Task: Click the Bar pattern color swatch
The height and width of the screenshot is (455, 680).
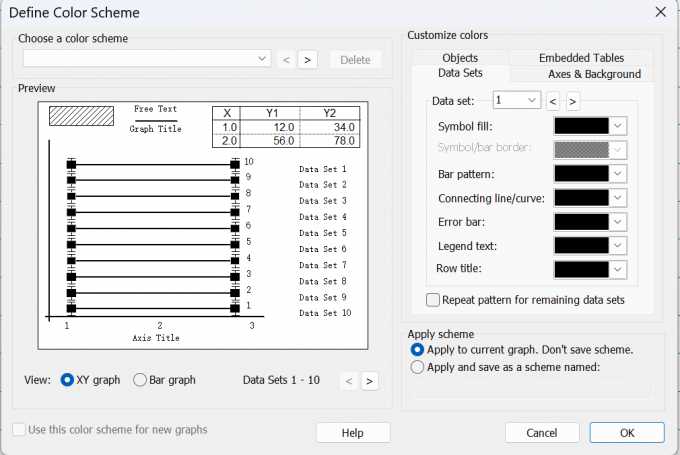Action: pos(582,174)
